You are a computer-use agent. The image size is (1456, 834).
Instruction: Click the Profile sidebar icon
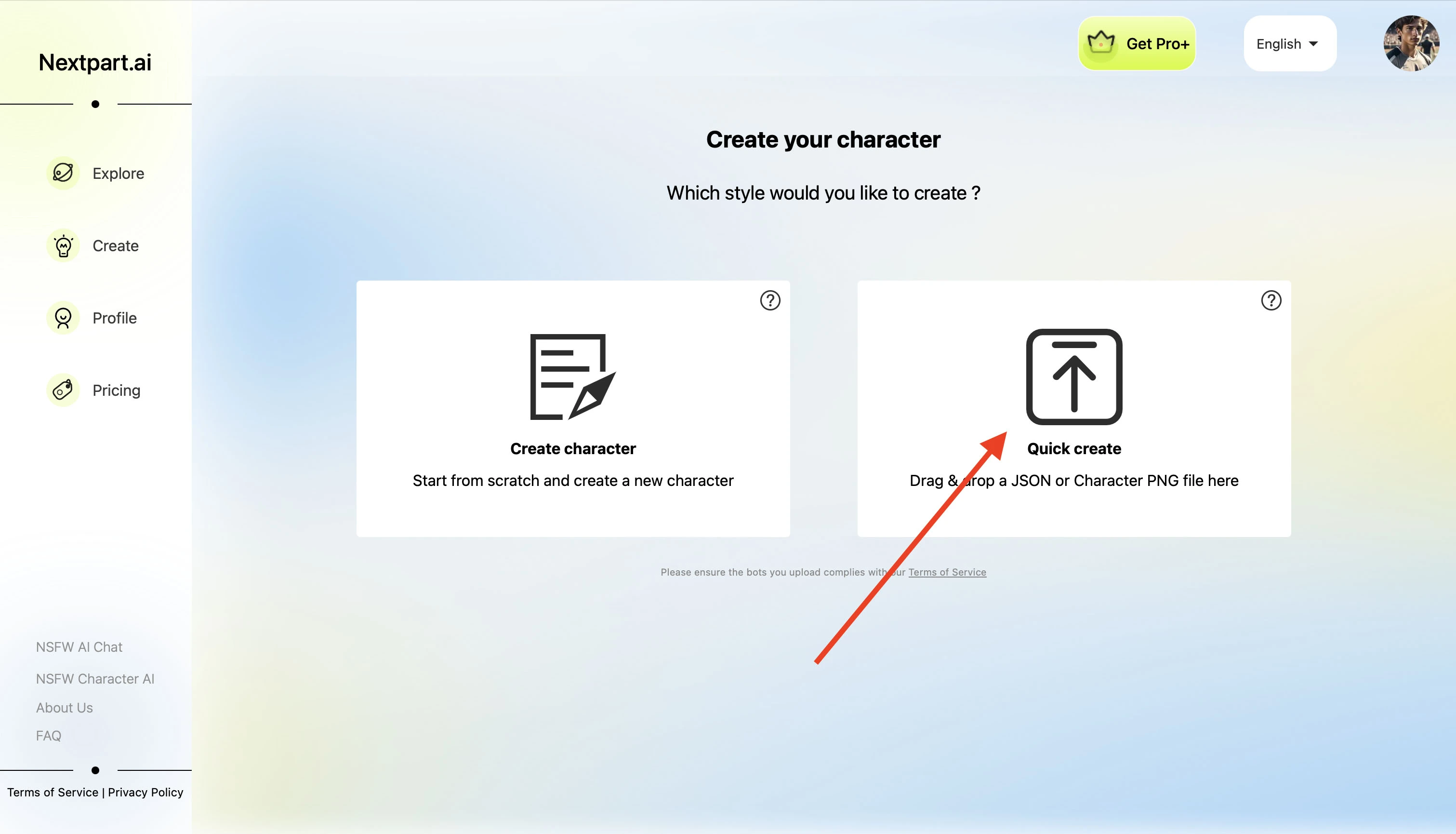click(63, 317)
